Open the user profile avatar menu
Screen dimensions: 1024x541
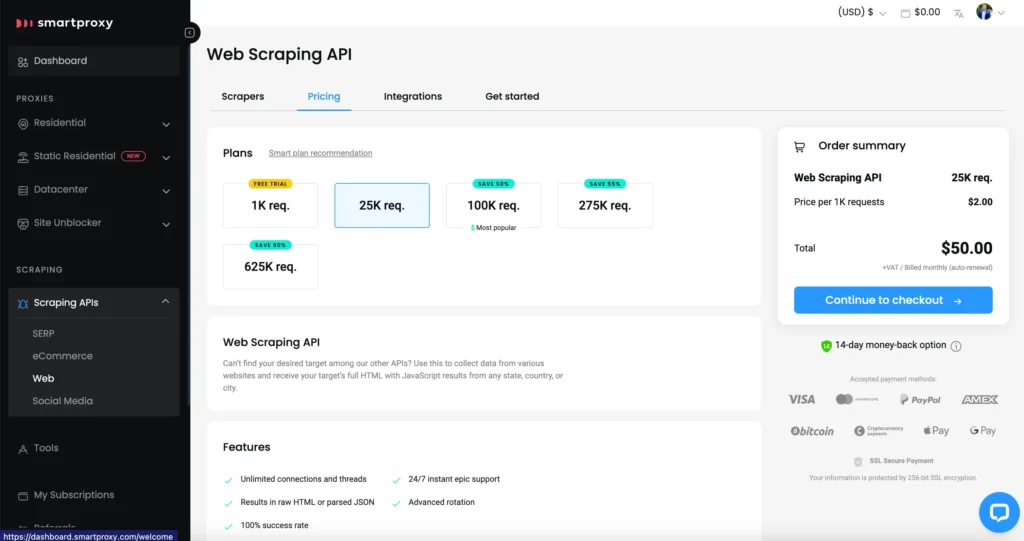click(985, 12)
